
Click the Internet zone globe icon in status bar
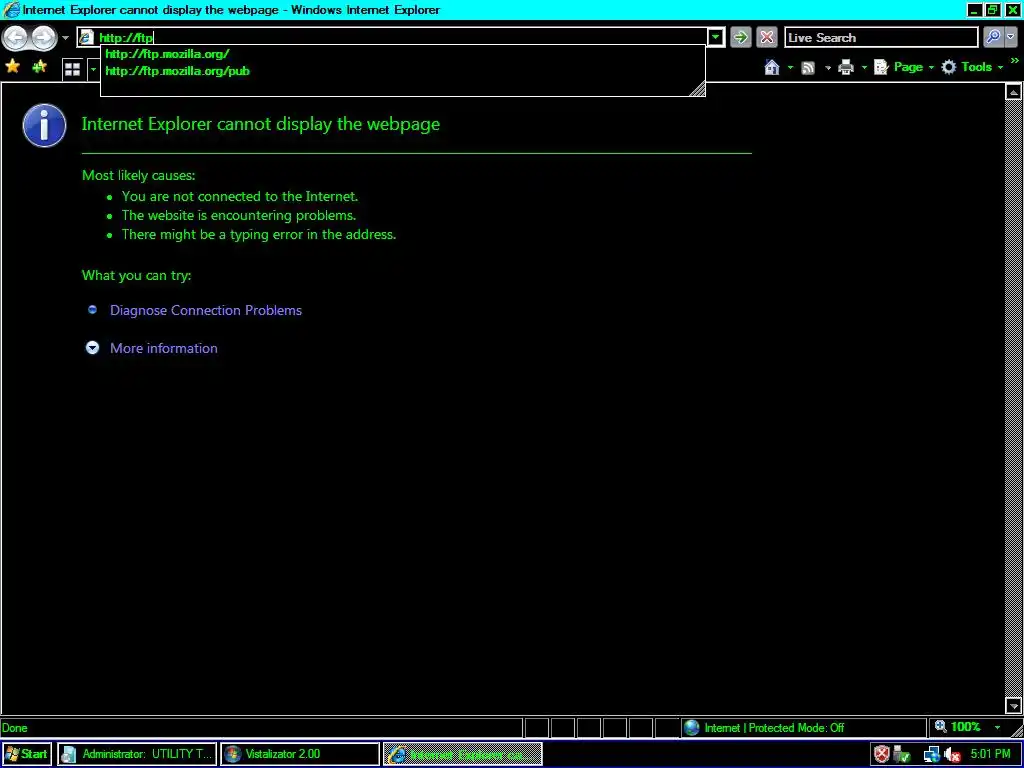click(x=692, y=728)
